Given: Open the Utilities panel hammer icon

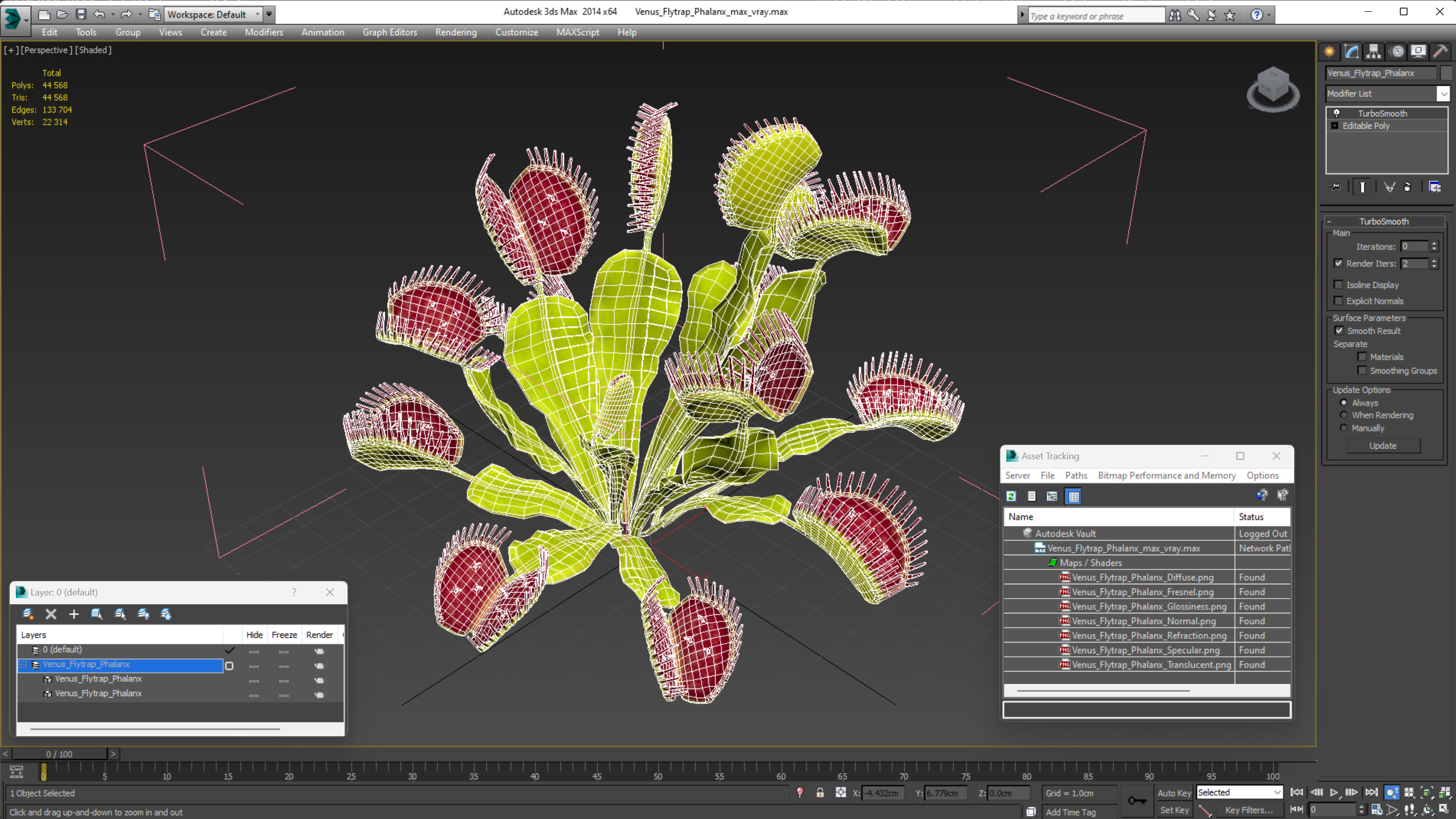Looking at the screenshot, I should [x=1440, y=52].
